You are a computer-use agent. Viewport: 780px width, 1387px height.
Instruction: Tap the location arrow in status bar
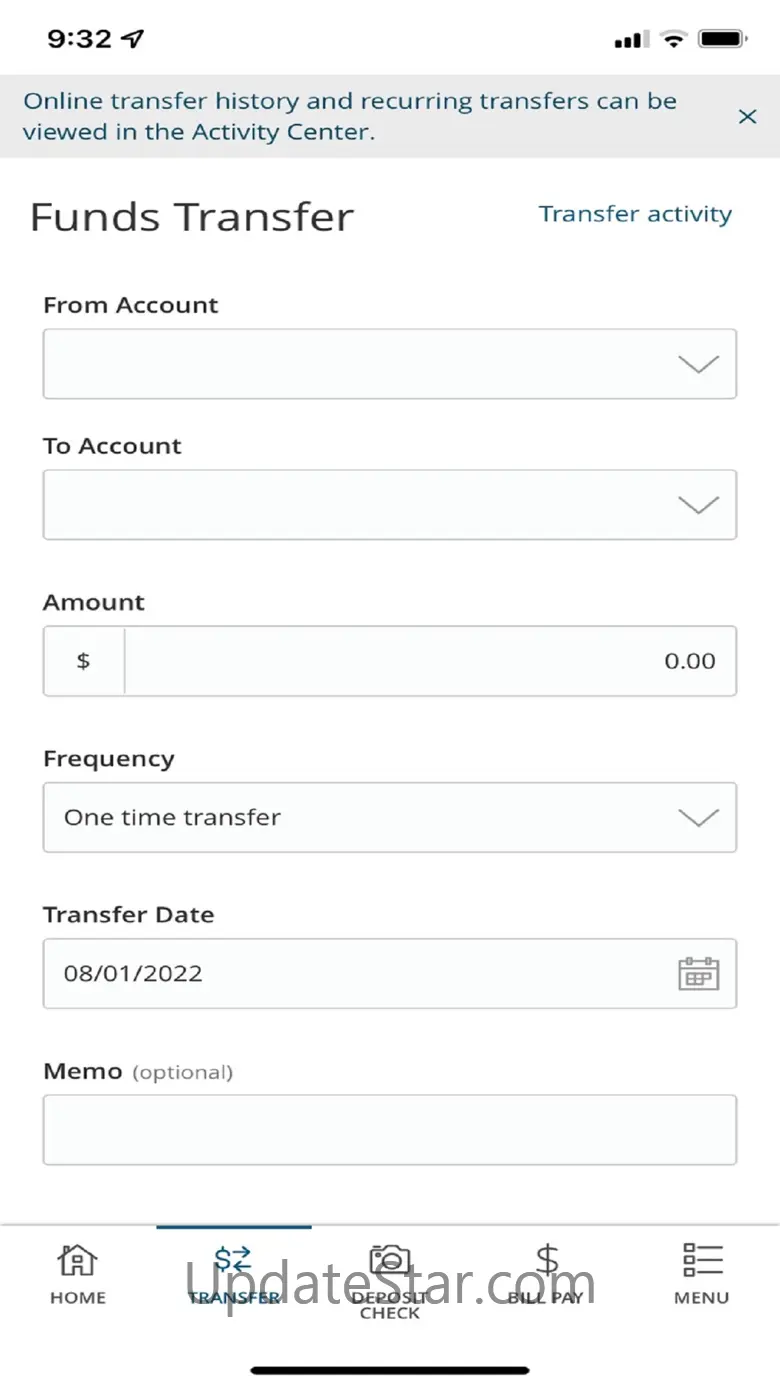click(x=133, y=39)
